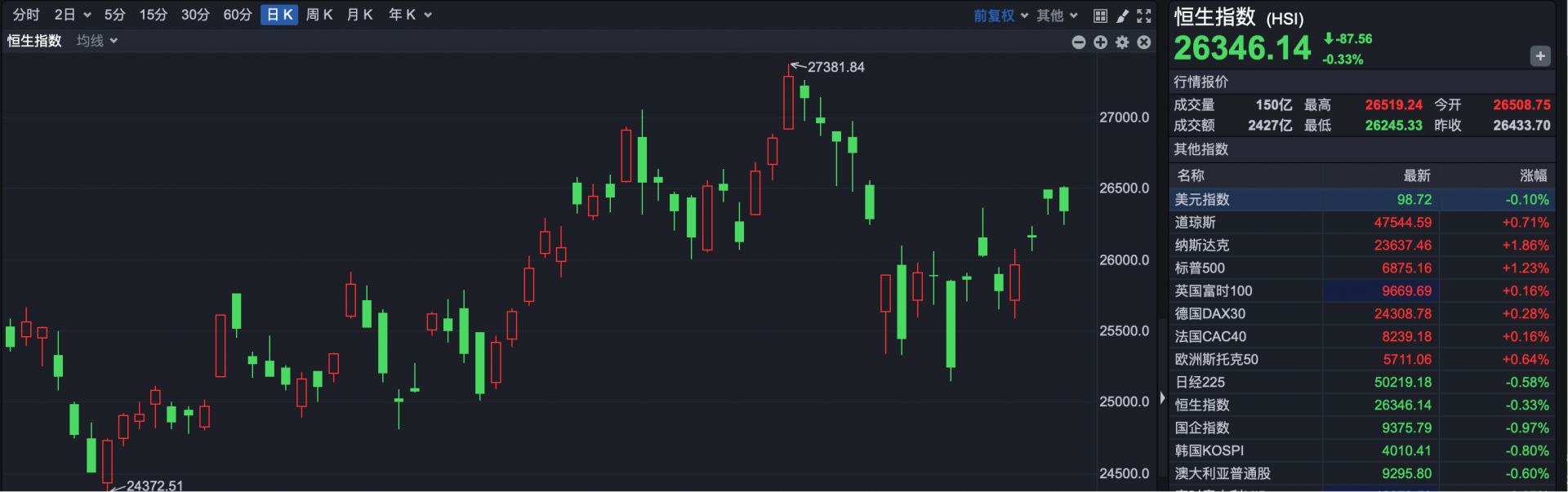
Task: Zoom out chart with minus icon
Action: point(1079,42)
